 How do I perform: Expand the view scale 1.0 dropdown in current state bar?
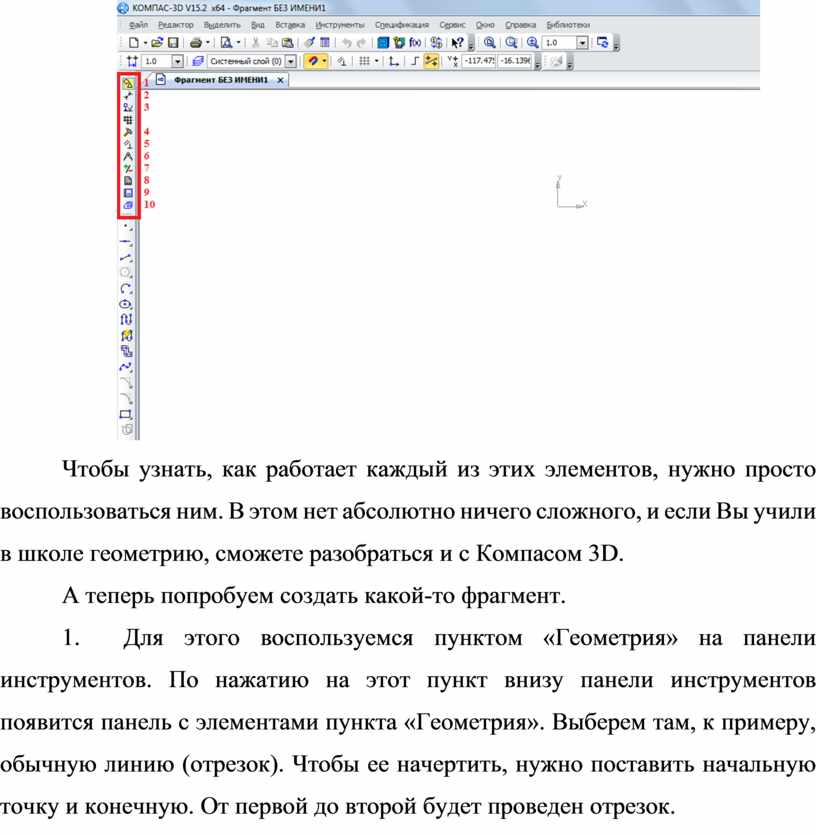coord(177,62)
